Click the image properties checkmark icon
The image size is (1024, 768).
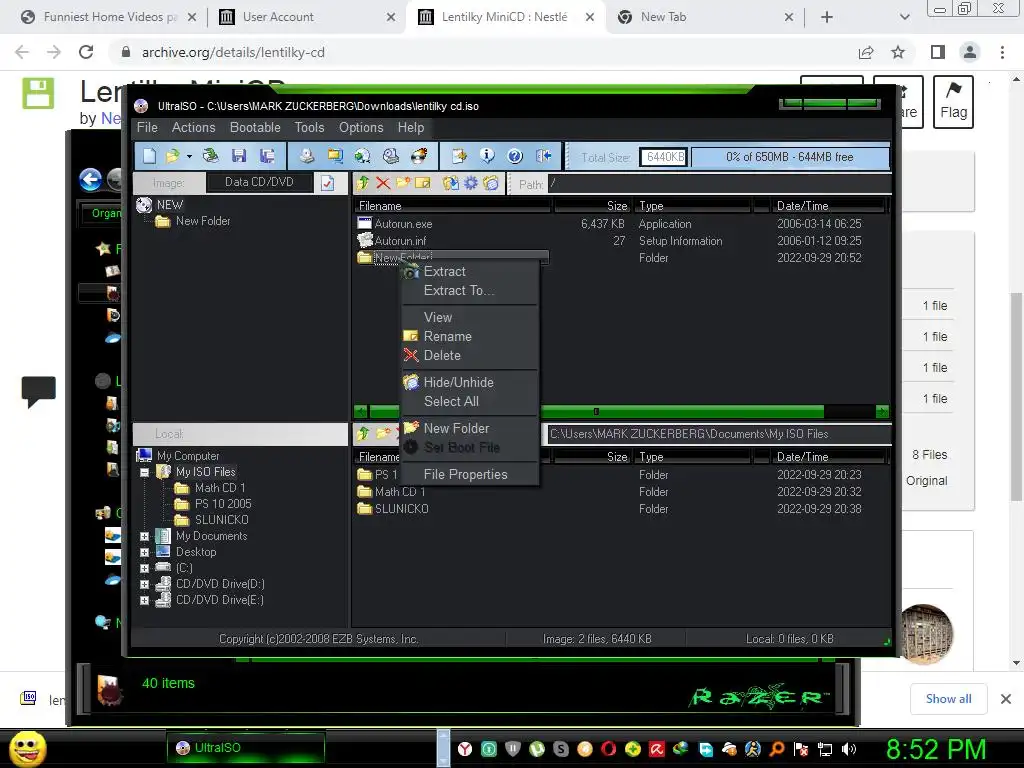point(327,184)
